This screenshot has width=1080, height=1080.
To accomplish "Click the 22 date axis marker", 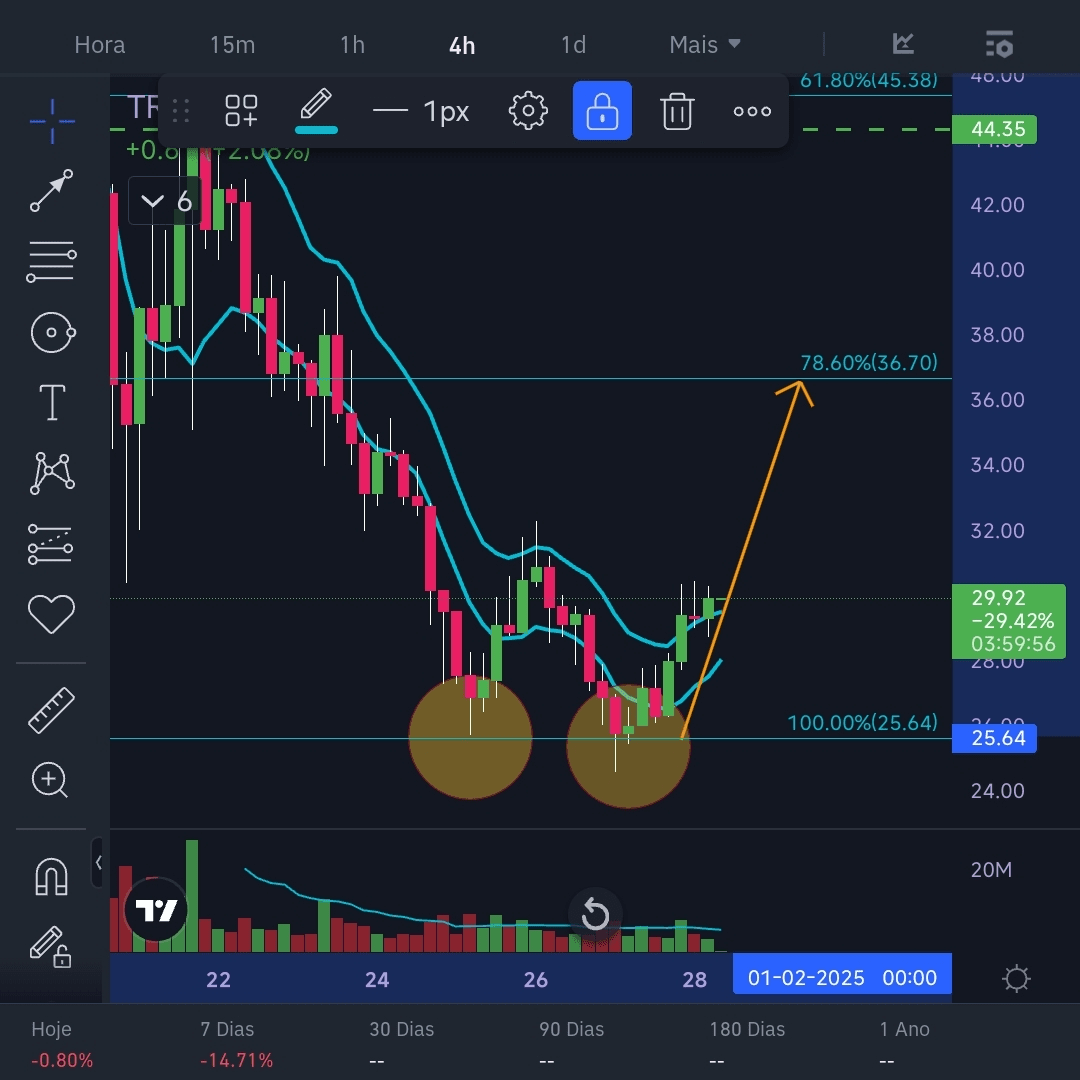I will tap(218, 979).
